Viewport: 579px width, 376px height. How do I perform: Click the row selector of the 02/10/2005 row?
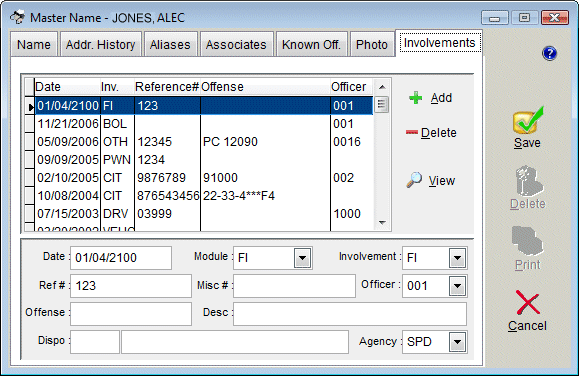point(30,178)
